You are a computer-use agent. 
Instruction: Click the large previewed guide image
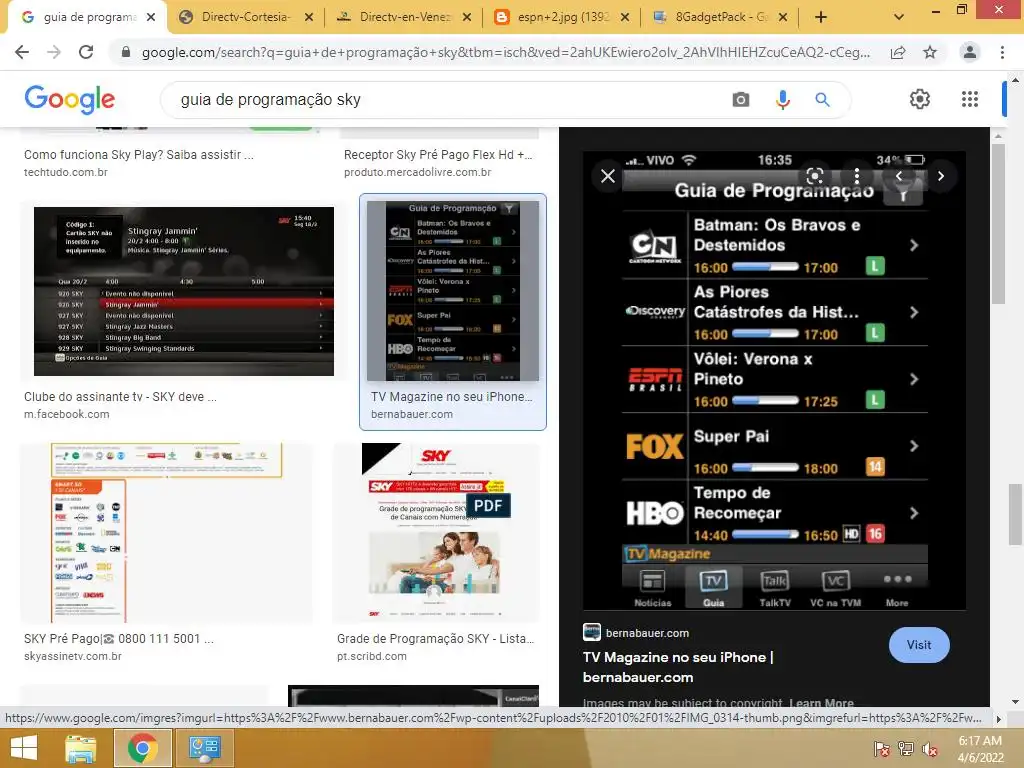click(x=774, y=381)
